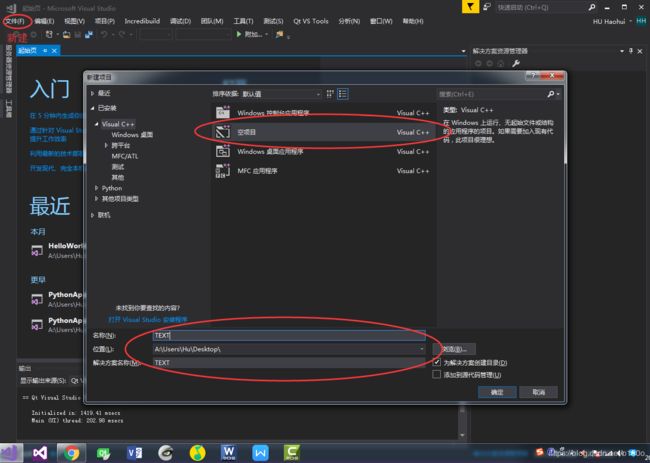Toggle 为解决方案创建目录 checkbox
This screenshot has width=650, height=463.
tap(437, 362)
